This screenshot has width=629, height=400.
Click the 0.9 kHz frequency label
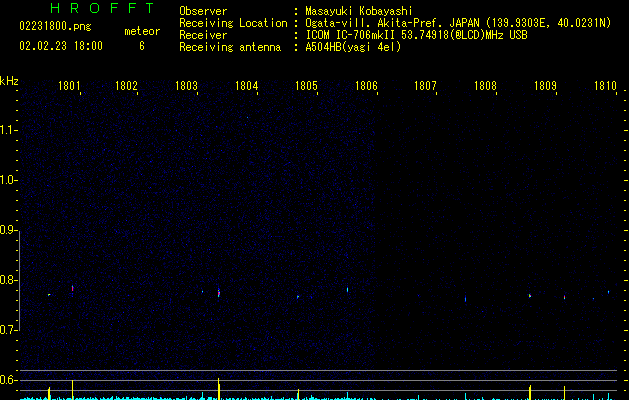(x=8, y=230)
